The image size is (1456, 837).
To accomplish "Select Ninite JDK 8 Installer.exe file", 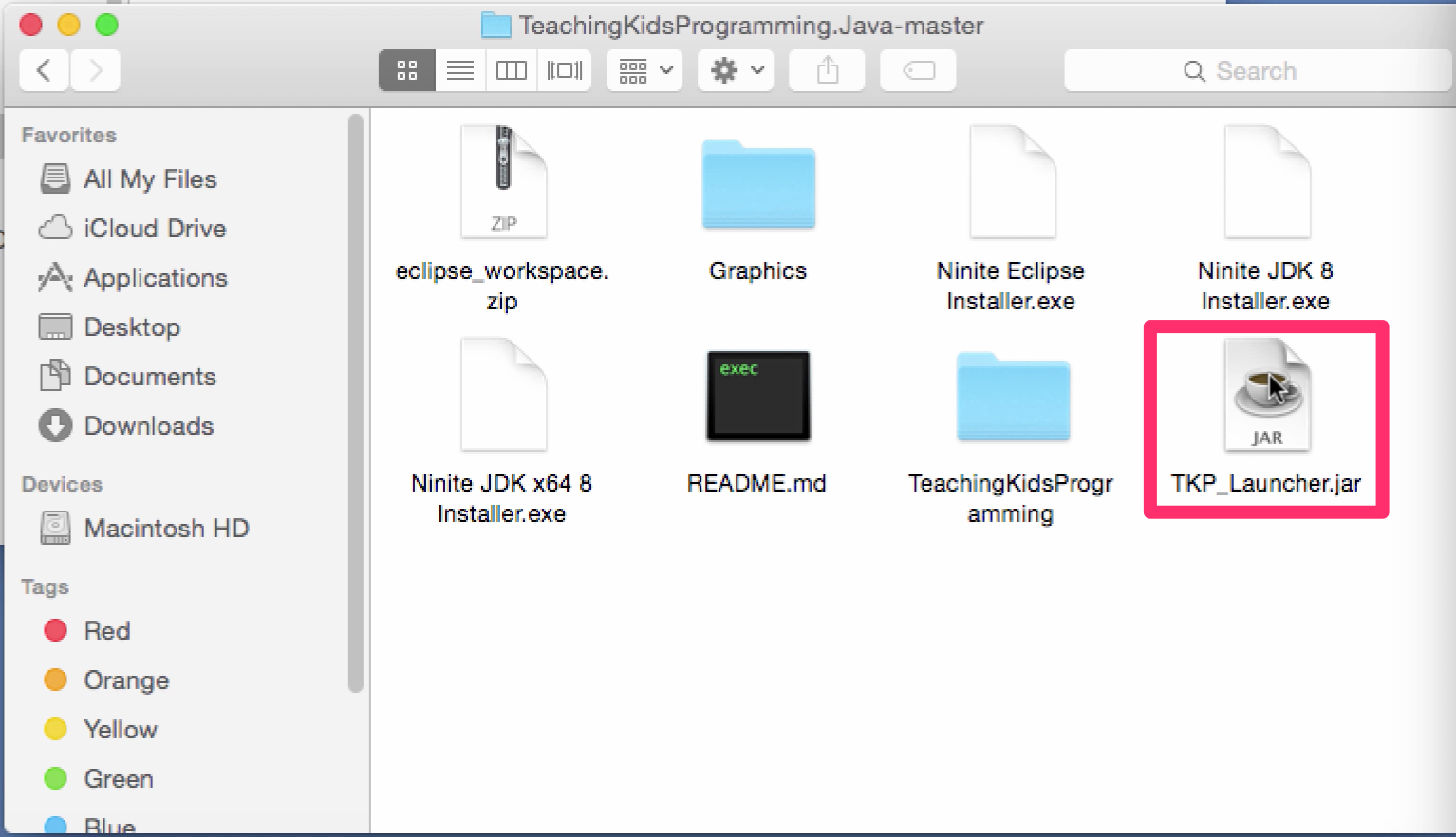I will pyautogui.click(x=1266, y=183).
